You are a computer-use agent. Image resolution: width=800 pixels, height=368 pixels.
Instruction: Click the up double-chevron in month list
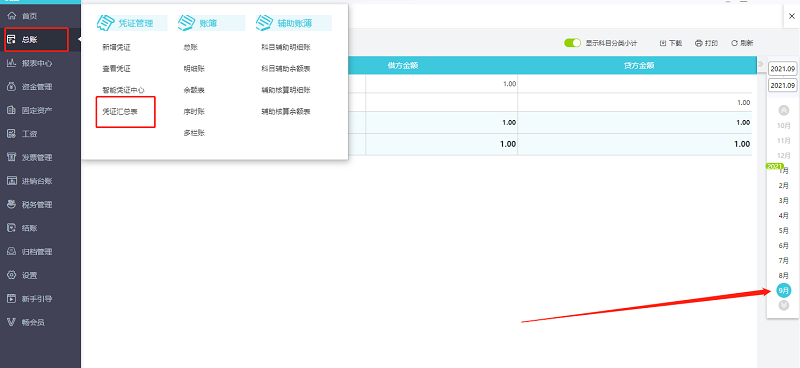point(784,110)
